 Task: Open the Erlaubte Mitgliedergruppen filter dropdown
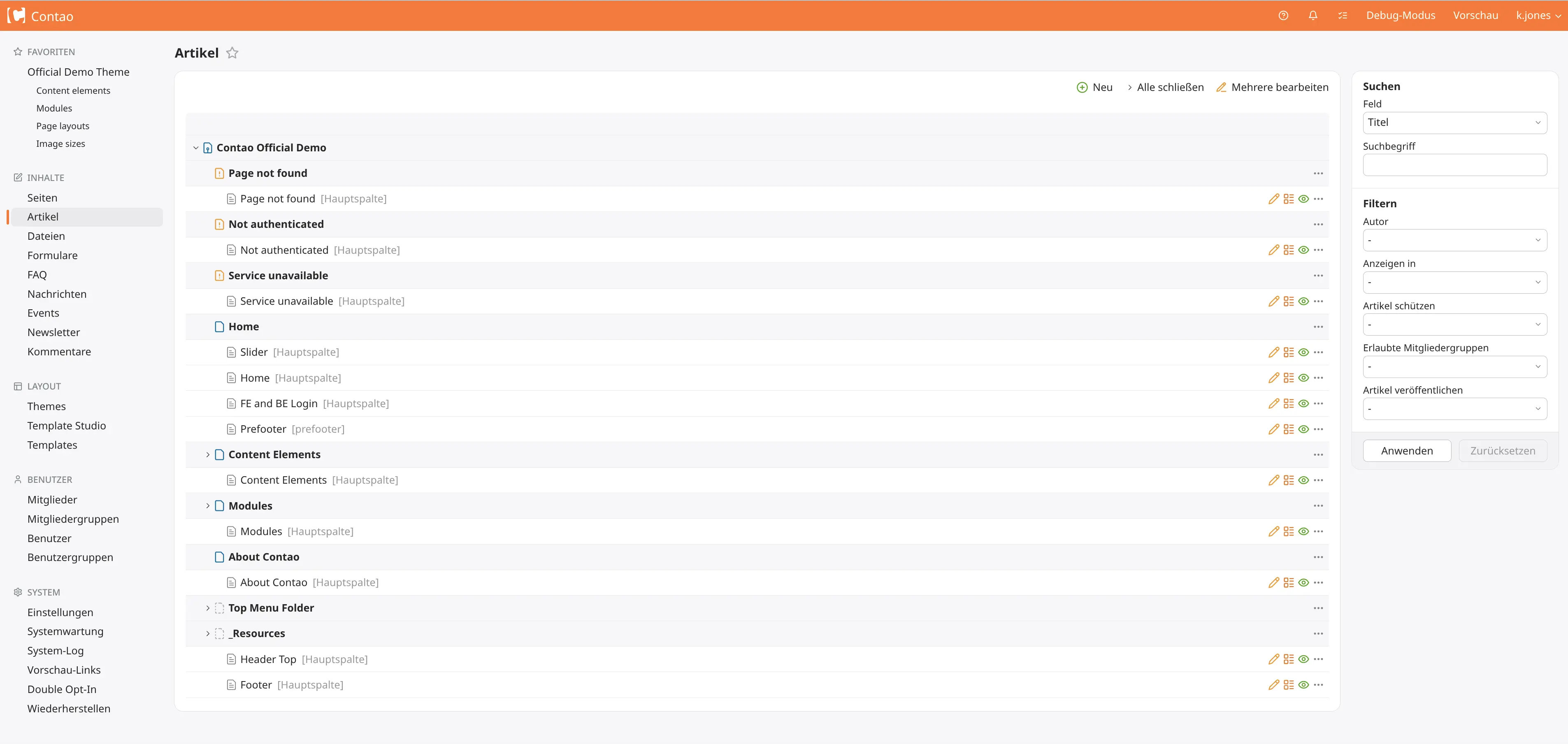(1455, 367)
